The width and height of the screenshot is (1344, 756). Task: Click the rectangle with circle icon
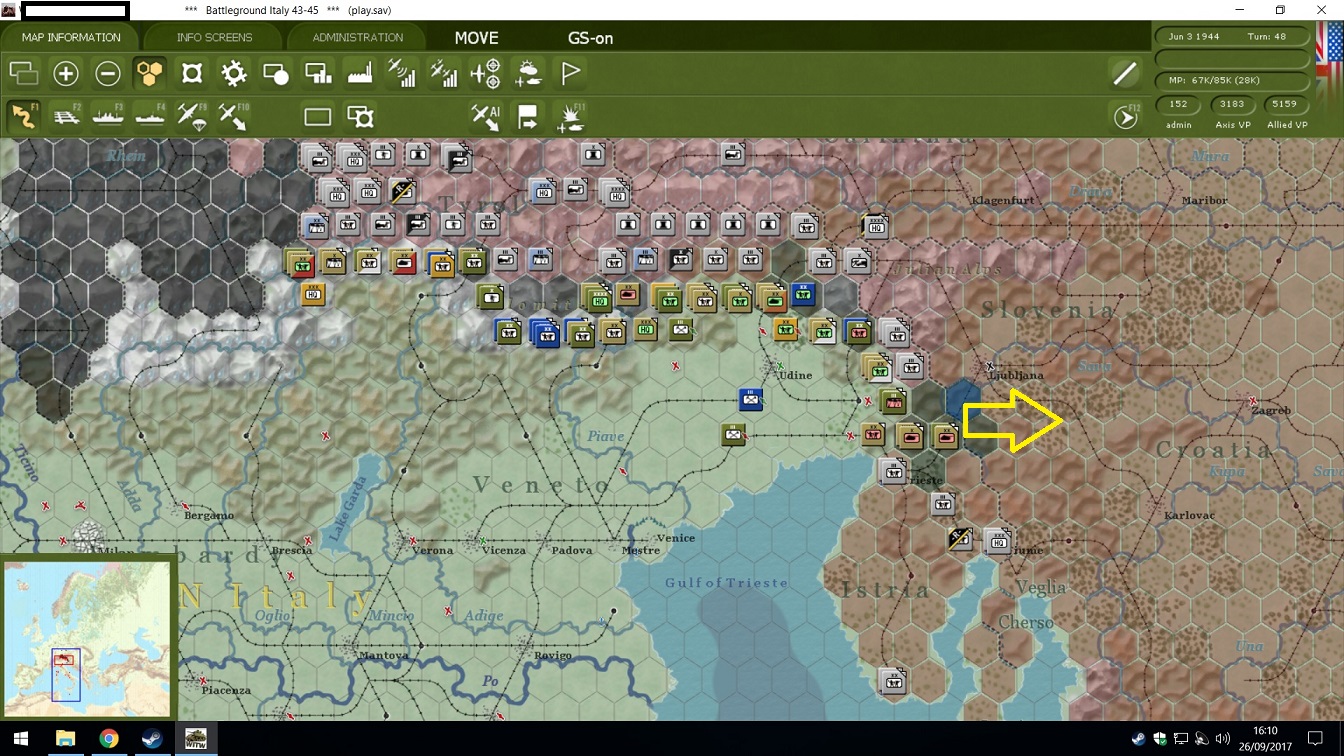click(276, 73)
